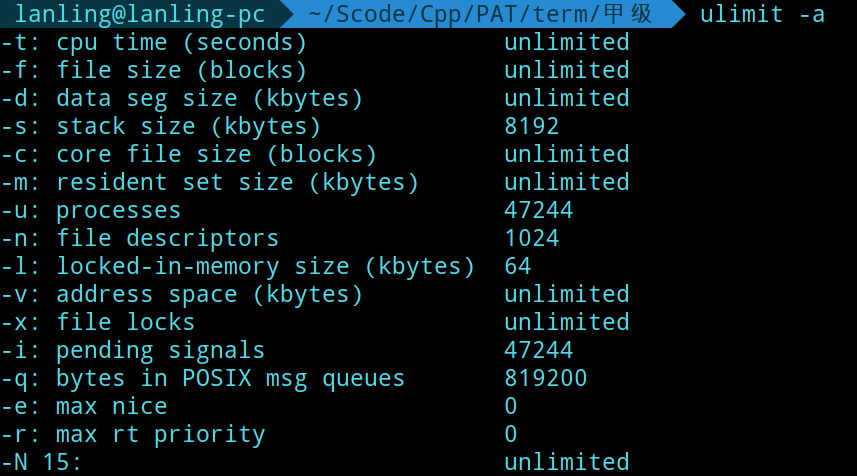
Task: Click the stack size value 8192
Action: tap(531, 126)
